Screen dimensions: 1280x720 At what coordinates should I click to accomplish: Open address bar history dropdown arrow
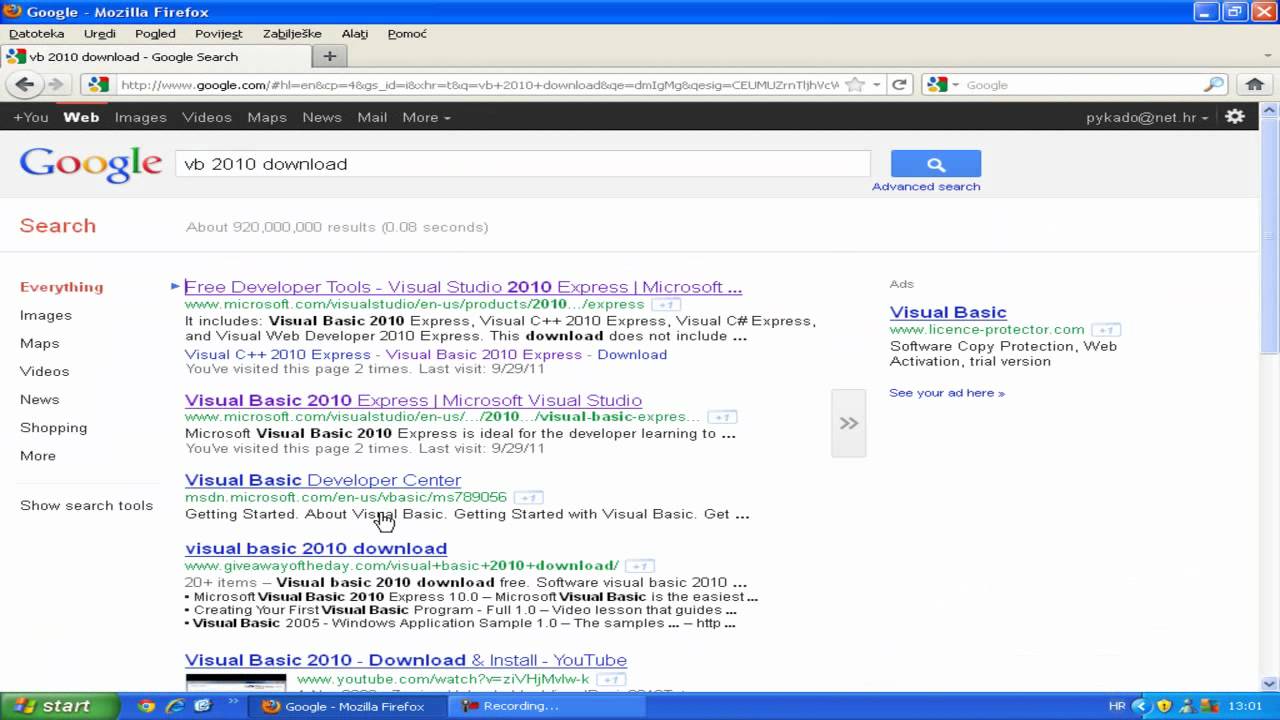pos(877,85)
